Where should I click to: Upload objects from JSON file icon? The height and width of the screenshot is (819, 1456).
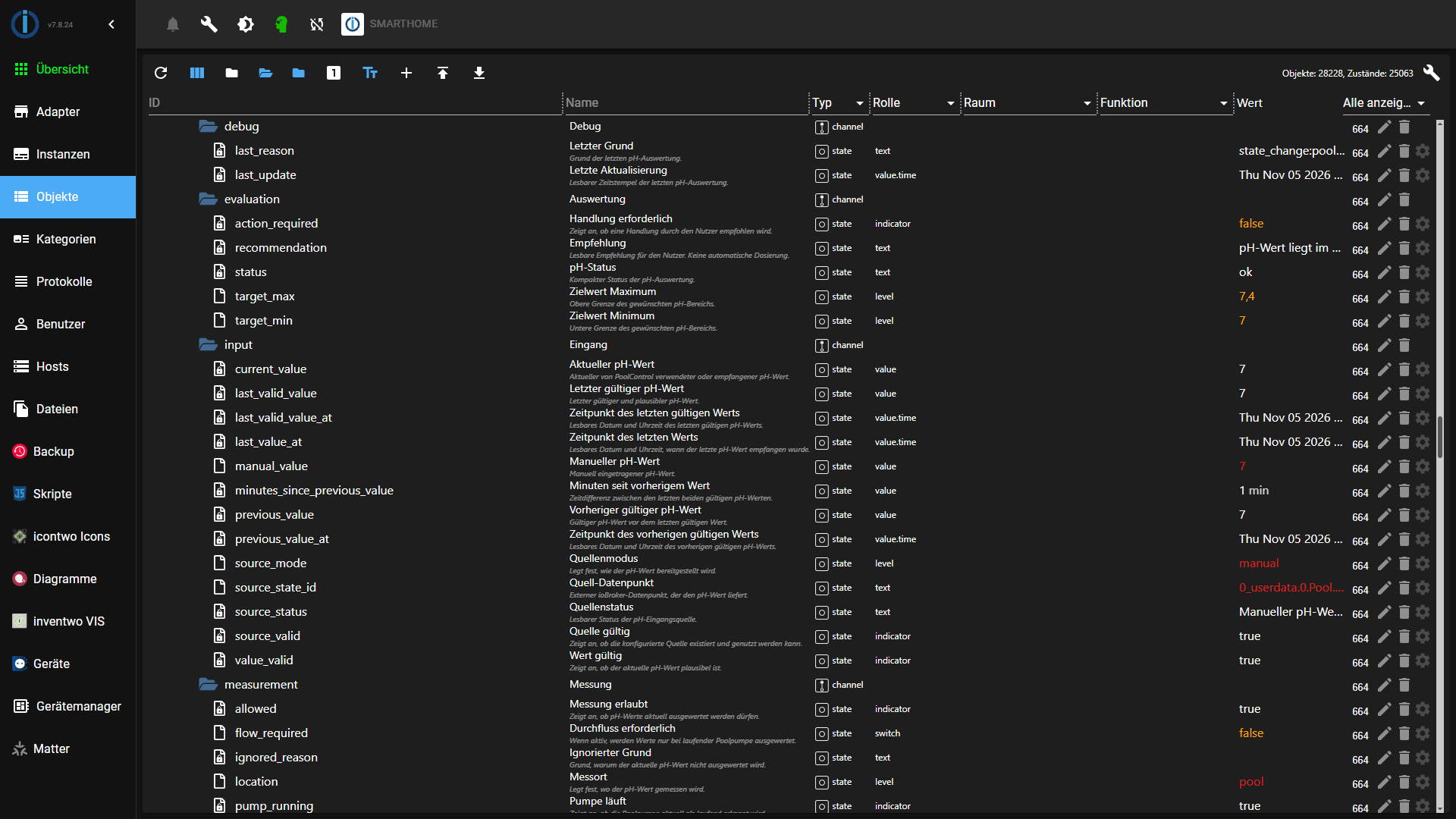[x=443, y=73]
